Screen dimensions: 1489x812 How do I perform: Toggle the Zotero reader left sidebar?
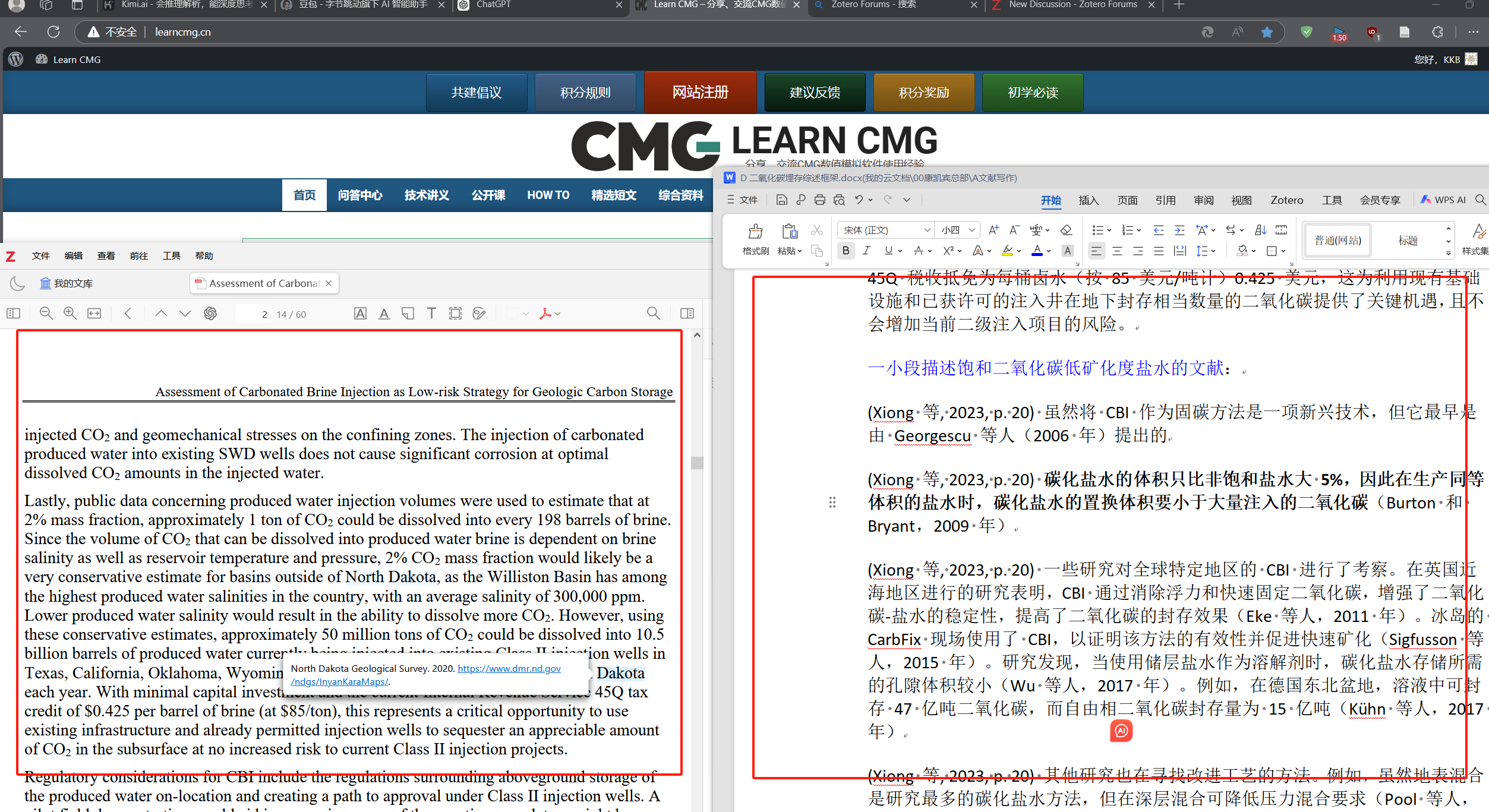tap(13, 314)
